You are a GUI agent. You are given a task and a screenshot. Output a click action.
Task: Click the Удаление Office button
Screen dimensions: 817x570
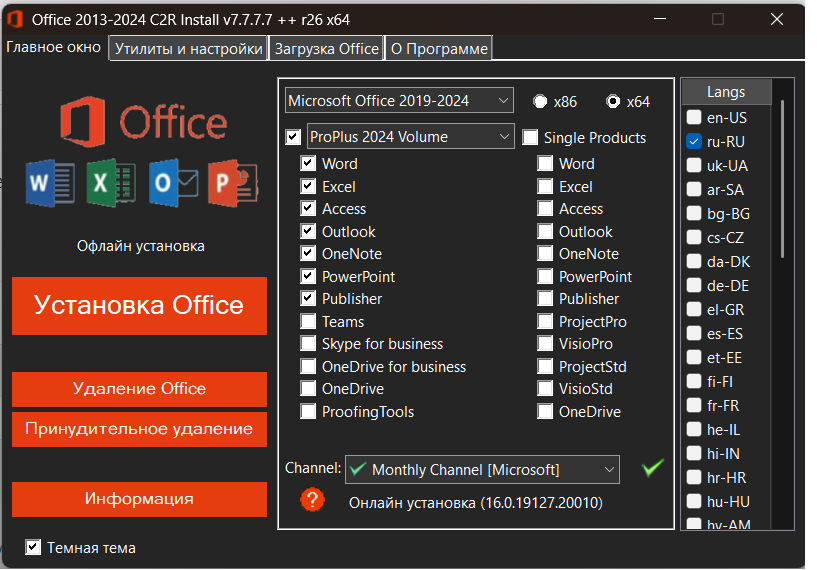coord(139,389)
